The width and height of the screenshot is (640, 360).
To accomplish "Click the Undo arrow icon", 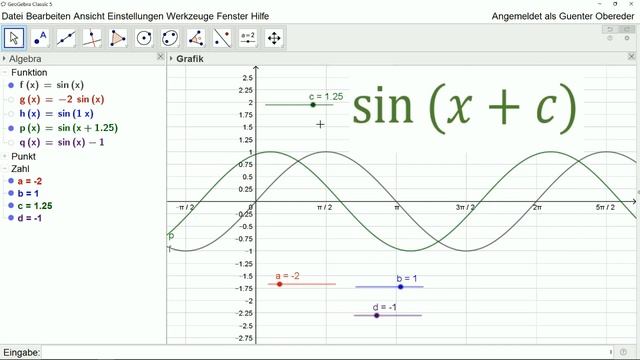I will [610, 29].
